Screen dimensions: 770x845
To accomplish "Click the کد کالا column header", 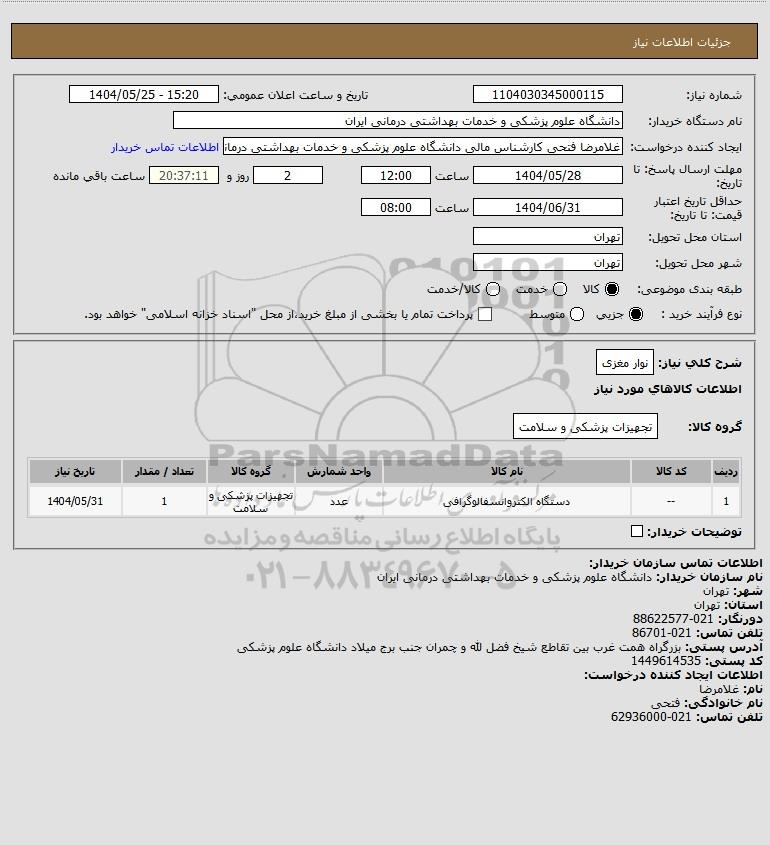I will click(671, 471).
